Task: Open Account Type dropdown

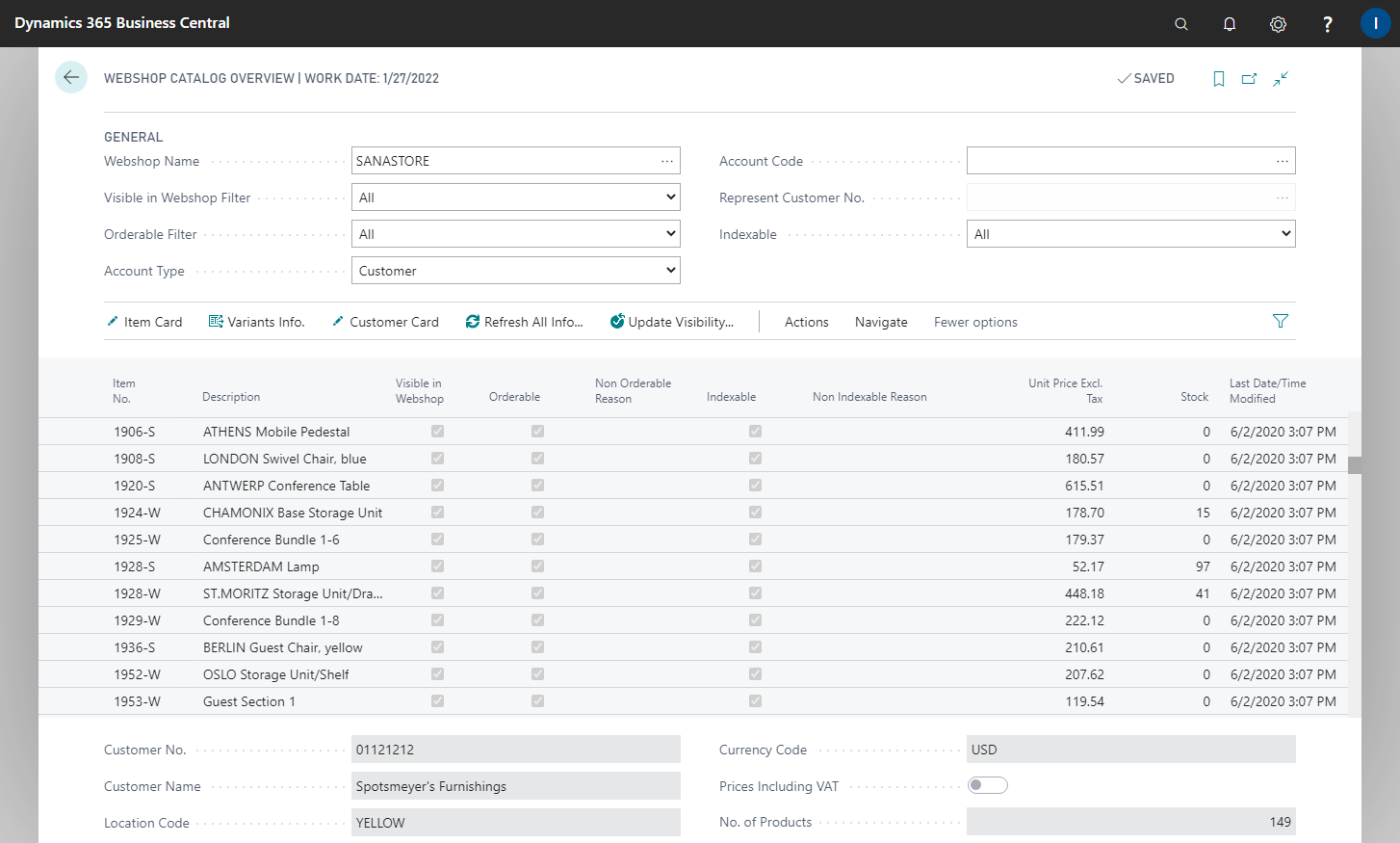Action: [516, 271]
